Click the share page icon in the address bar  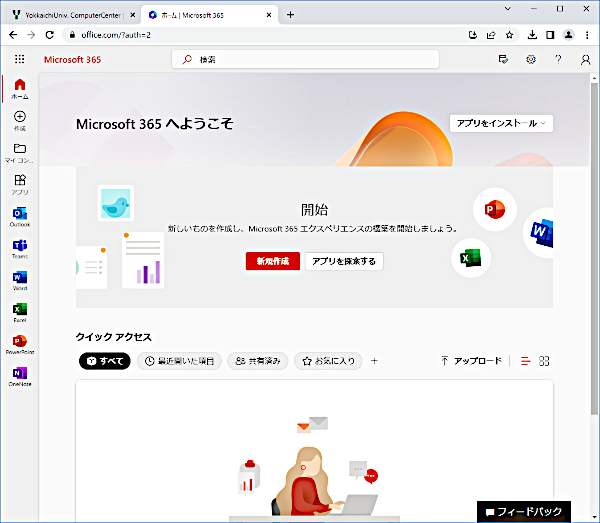(x=491, y=35)
